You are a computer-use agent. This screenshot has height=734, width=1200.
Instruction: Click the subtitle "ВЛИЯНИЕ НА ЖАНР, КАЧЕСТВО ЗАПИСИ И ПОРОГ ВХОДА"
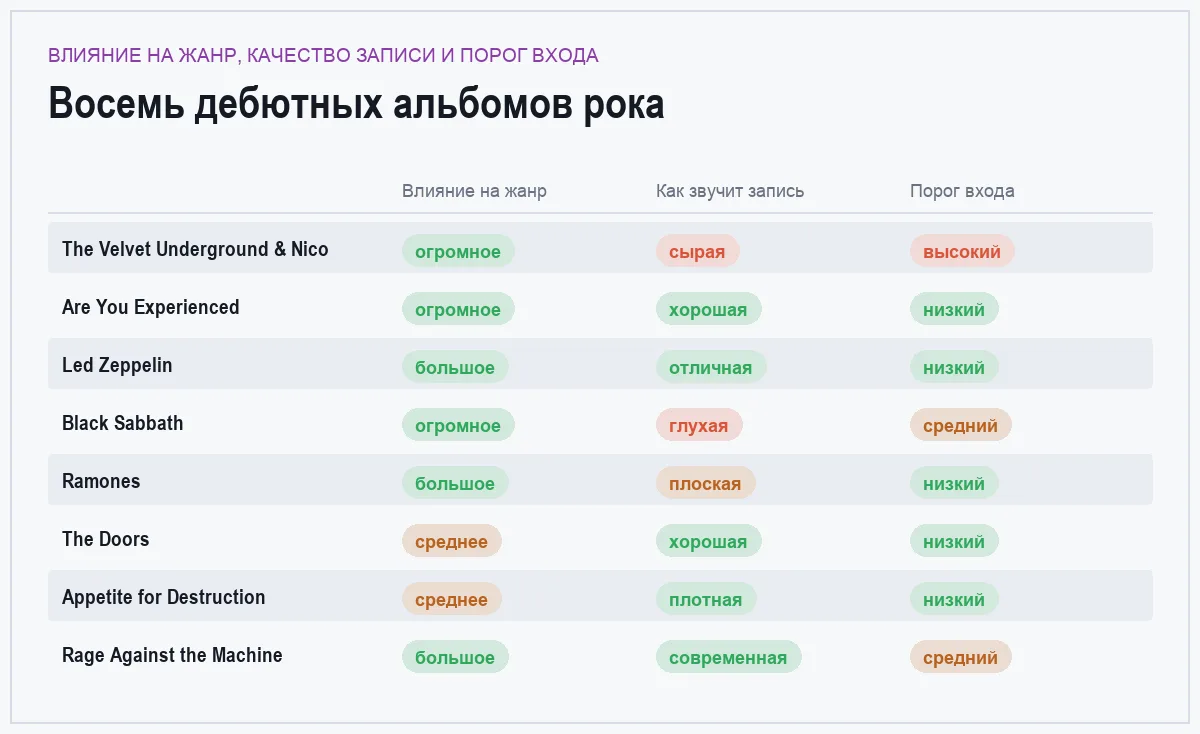pos(323,55)
